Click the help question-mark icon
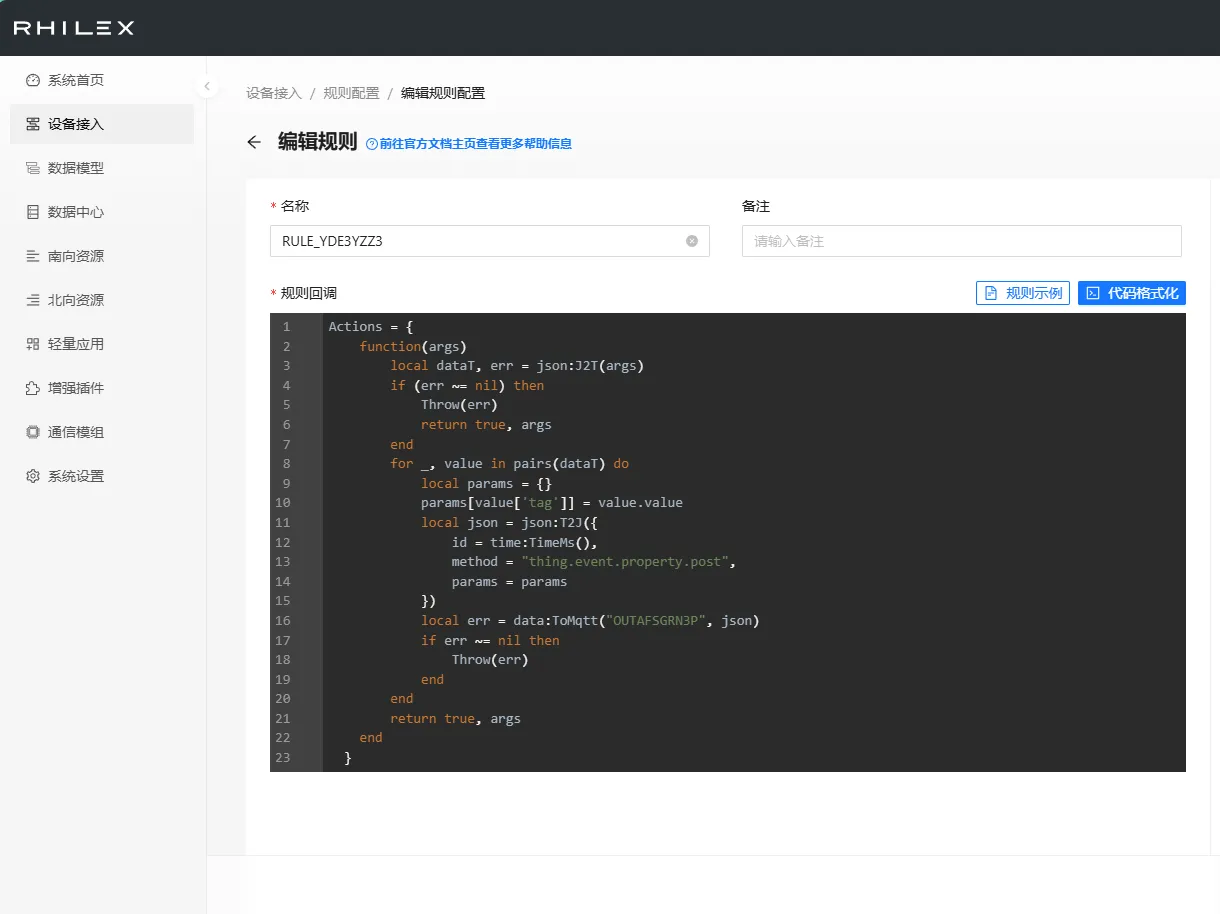1220x914 pixels. coord(372,144)
